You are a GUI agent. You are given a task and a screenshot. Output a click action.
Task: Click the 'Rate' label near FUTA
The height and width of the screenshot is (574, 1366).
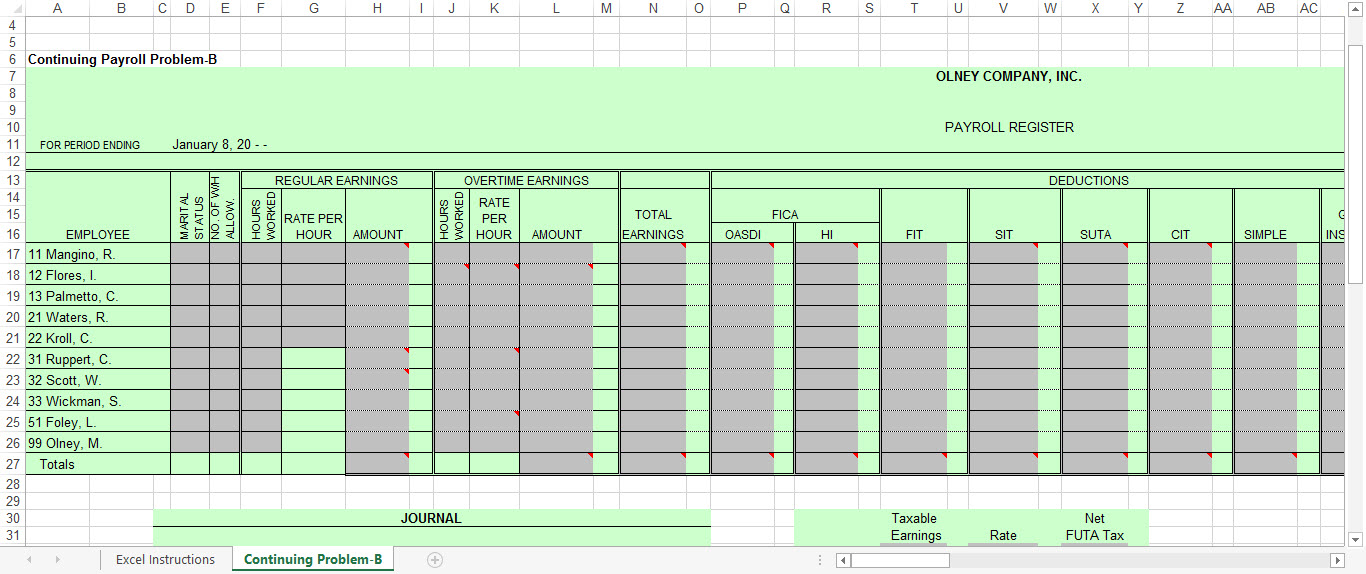pyautogui.click(x=1003, y=536)
